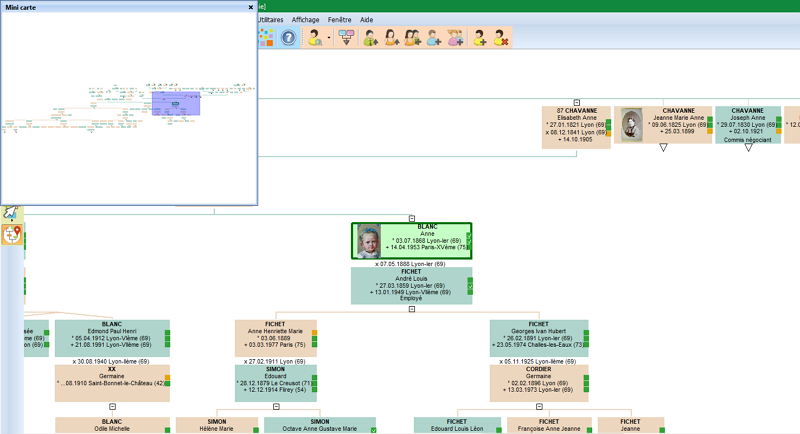Image resolution: width=800 pixels, height=434 pixels.
Task: Collapse the children node below André Louis Fichet
Action: 412,309
